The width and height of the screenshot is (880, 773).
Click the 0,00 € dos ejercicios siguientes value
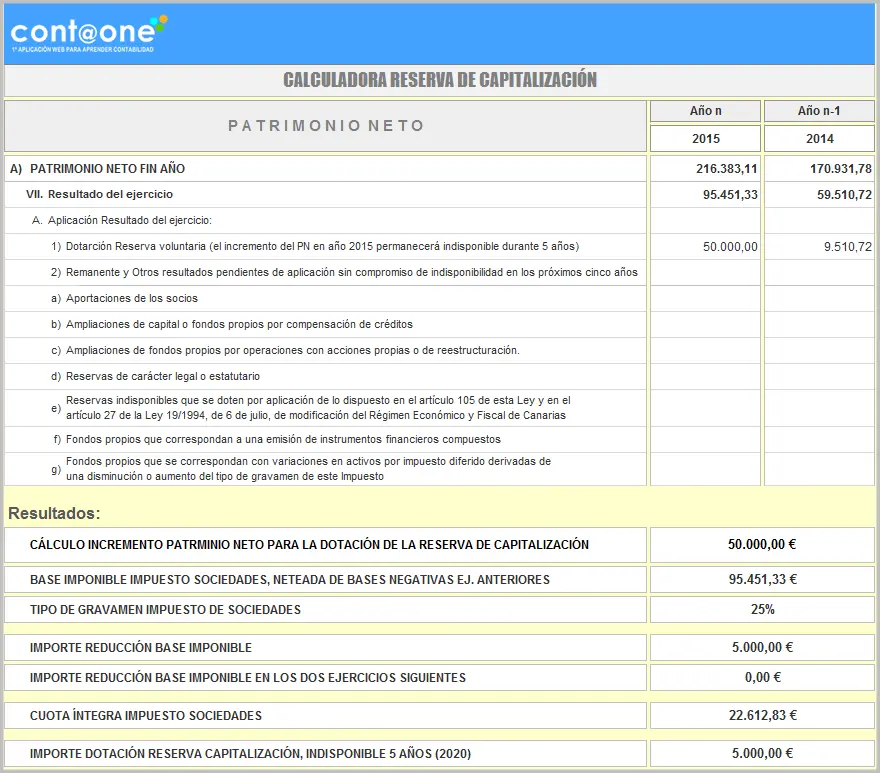click(x=762, y=678)
